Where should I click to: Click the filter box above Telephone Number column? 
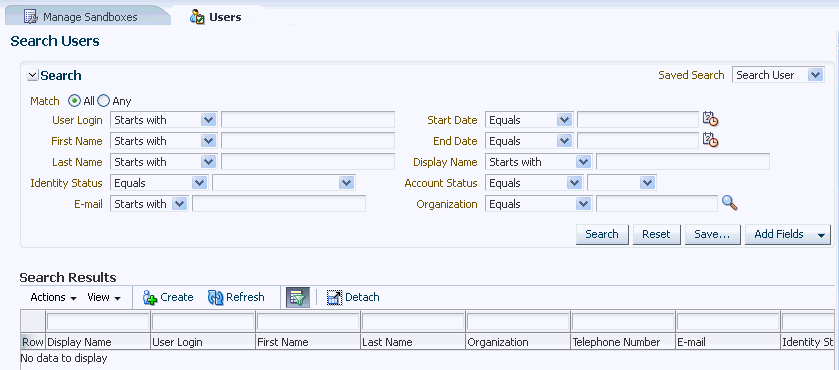622,322
